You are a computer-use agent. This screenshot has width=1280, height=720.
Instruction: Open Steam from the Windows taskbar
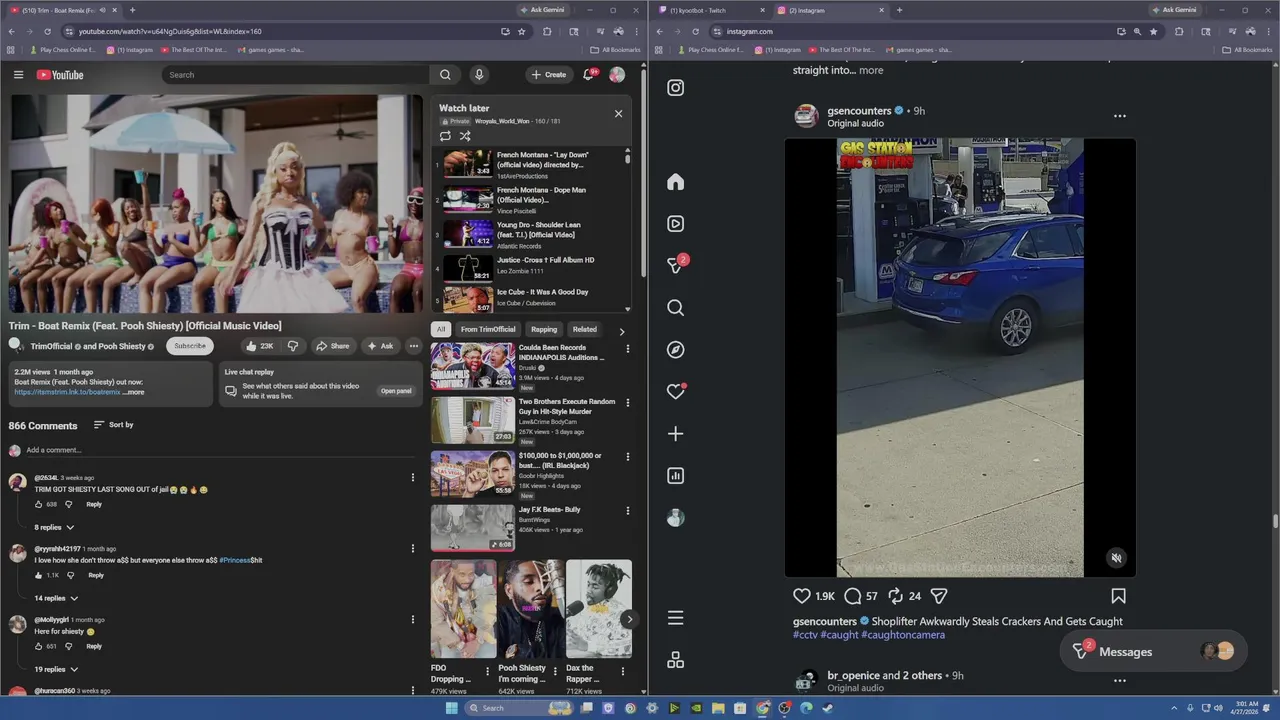coord(827,708)
